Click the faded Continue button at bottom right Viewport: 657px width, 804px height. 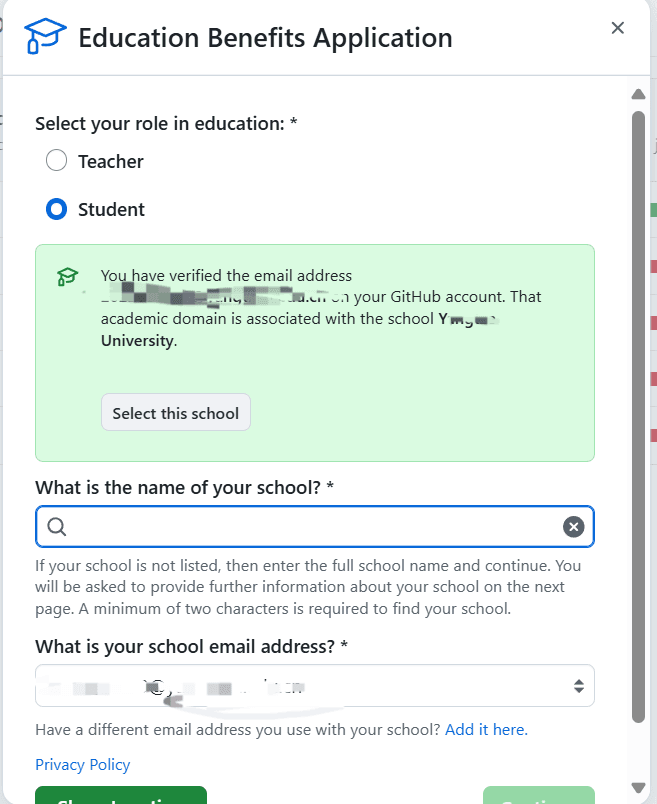point(538,797)
